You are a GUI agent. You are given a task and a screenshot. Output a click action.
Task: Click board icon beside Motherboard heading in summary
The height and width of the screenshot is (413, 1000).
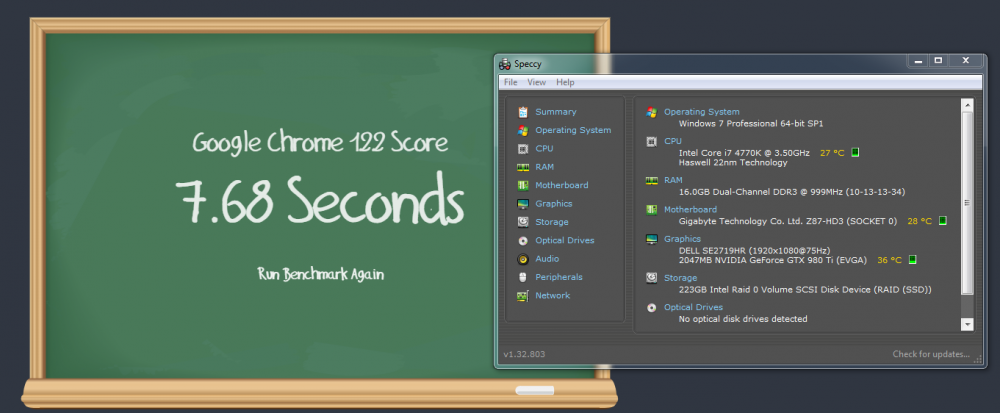coord(651,210)
